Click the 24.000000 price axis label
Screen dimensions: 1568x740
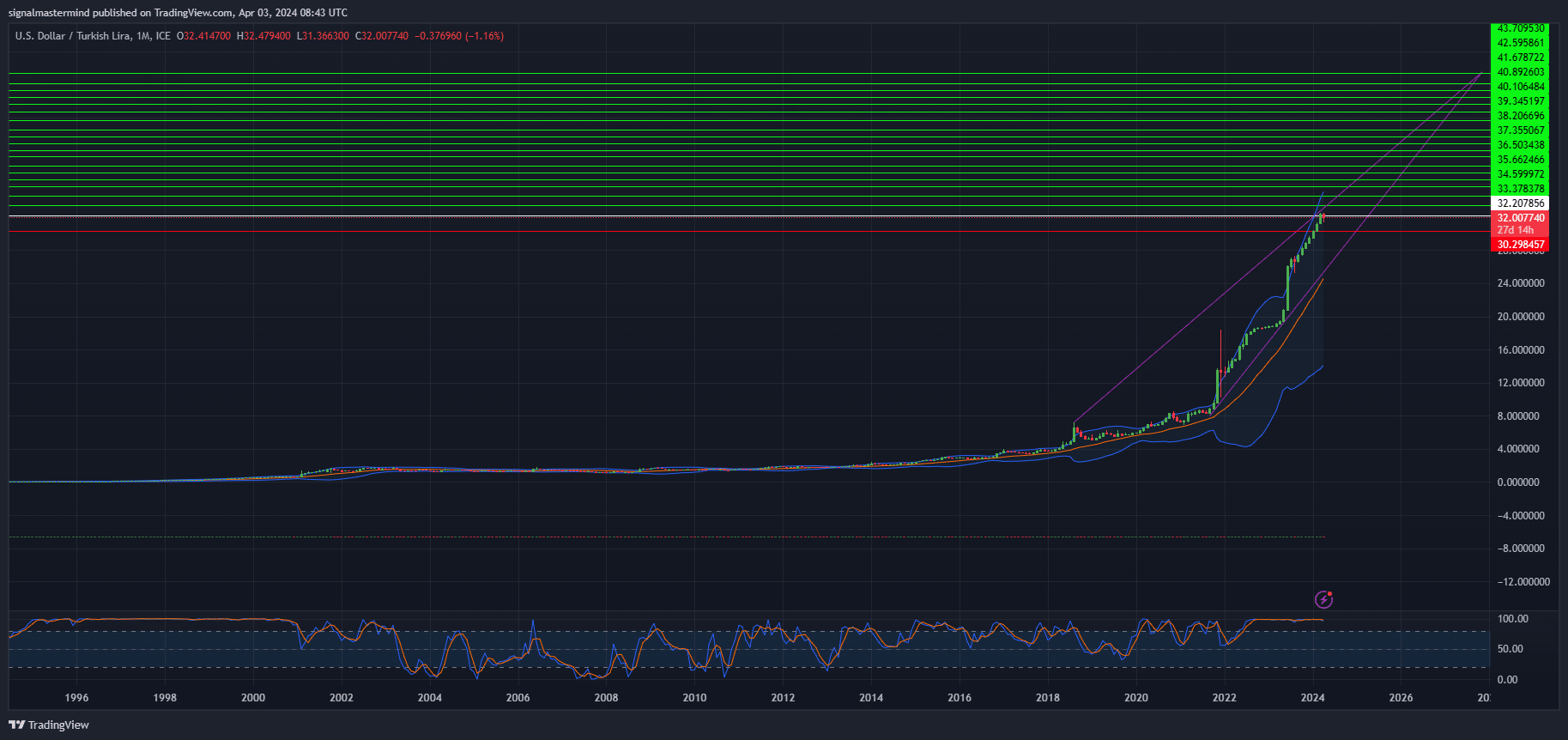[x=1521, y=283]
